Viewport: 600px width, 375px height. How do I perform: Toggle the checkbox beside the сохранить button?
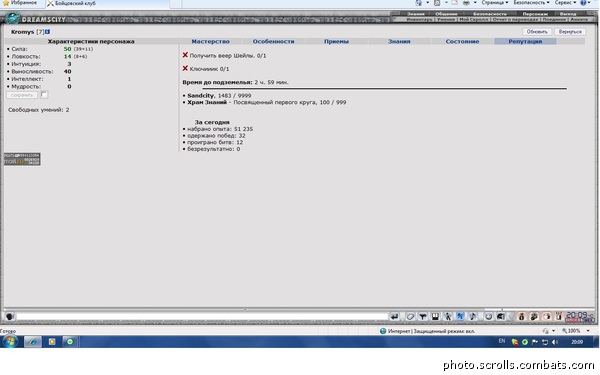(x=44, y=95)
